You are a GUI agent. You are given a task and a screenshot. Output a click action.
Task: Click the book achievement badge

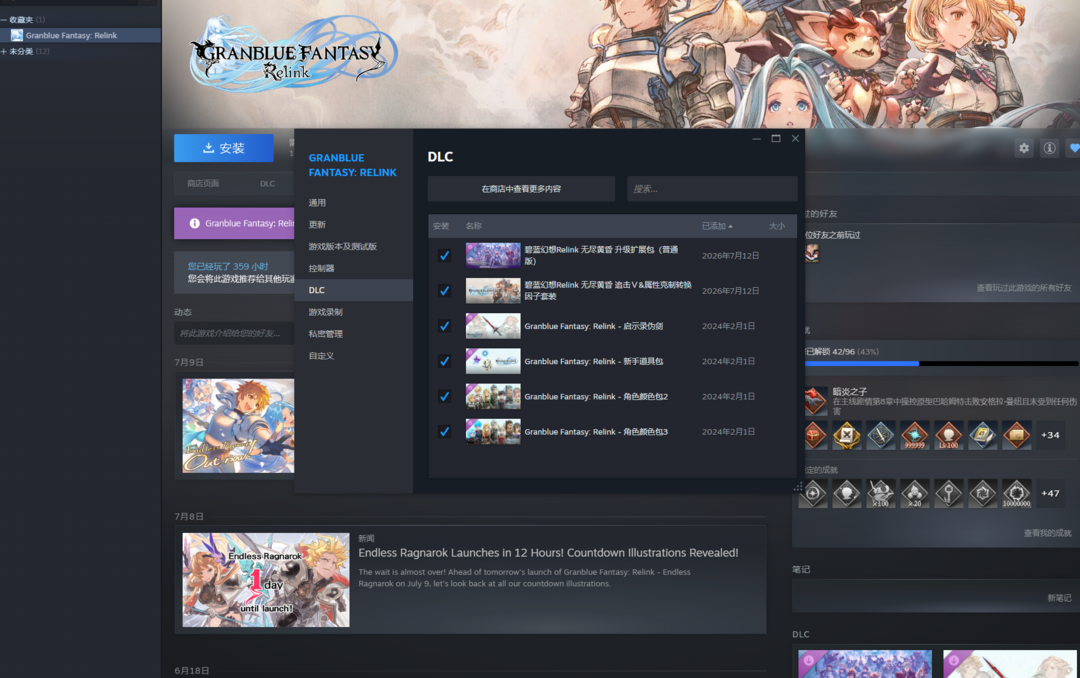982,435
